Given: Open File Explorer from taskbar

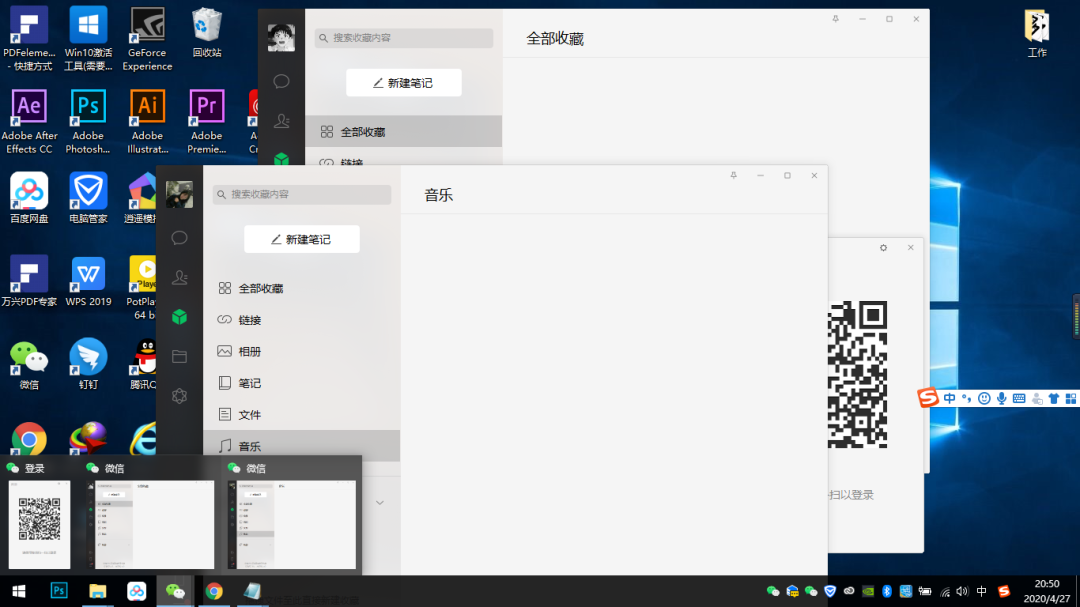Looking at the screenshot, I should click(97, 591).
